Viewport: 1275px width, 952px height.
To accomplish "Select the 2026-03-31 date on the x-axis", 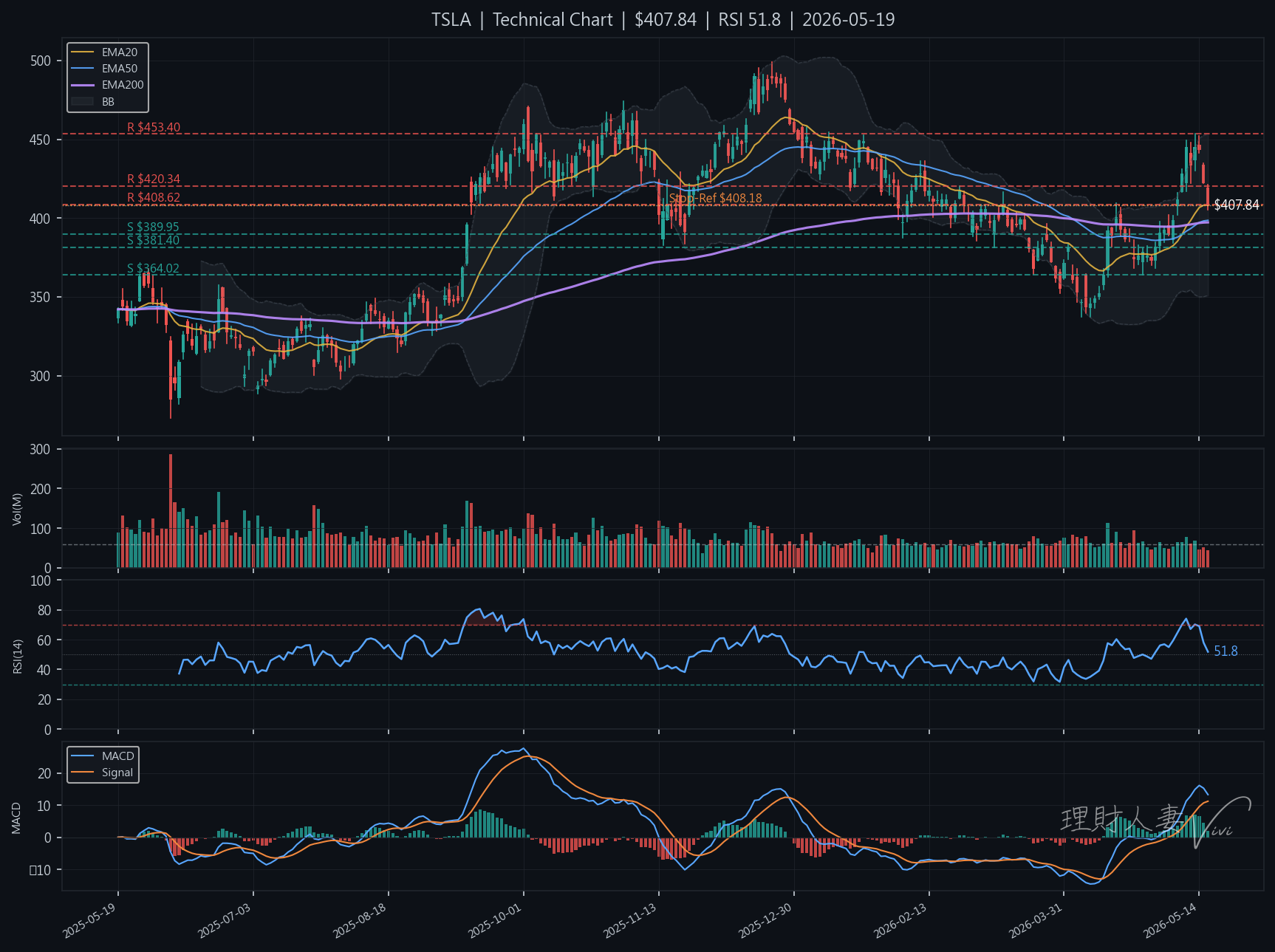I will pos(1036,920).
